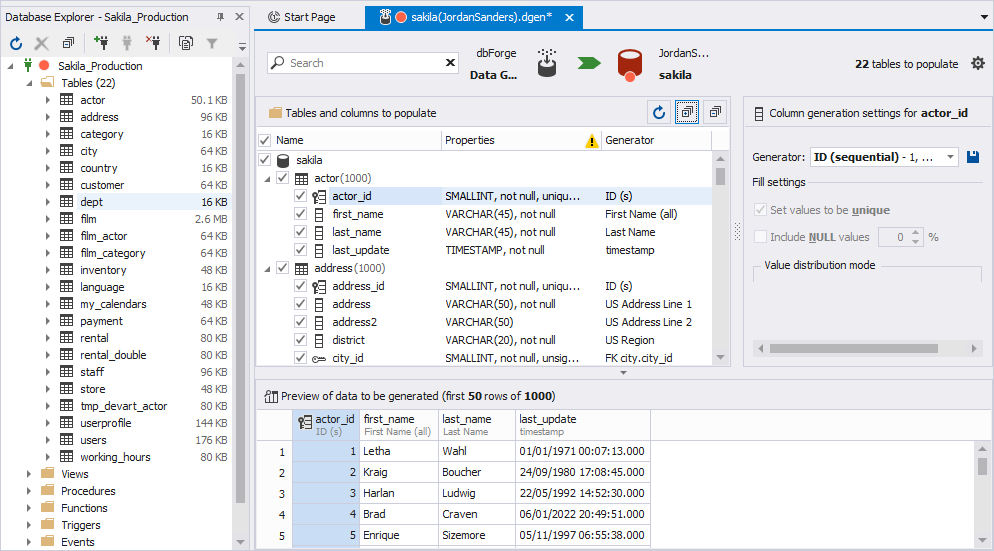994x551 pixels.
Task: Toggle the first_name column checkbox
Action: click(300, 214)
